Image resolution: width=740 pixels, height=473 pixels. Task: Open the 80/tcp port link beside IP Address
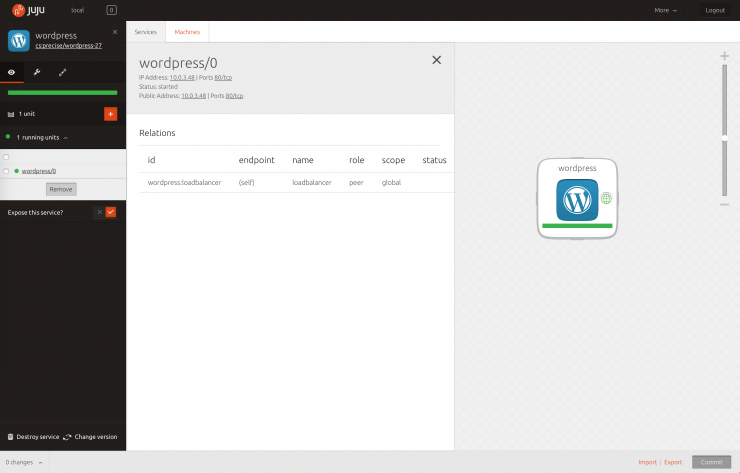click(223, 77)
